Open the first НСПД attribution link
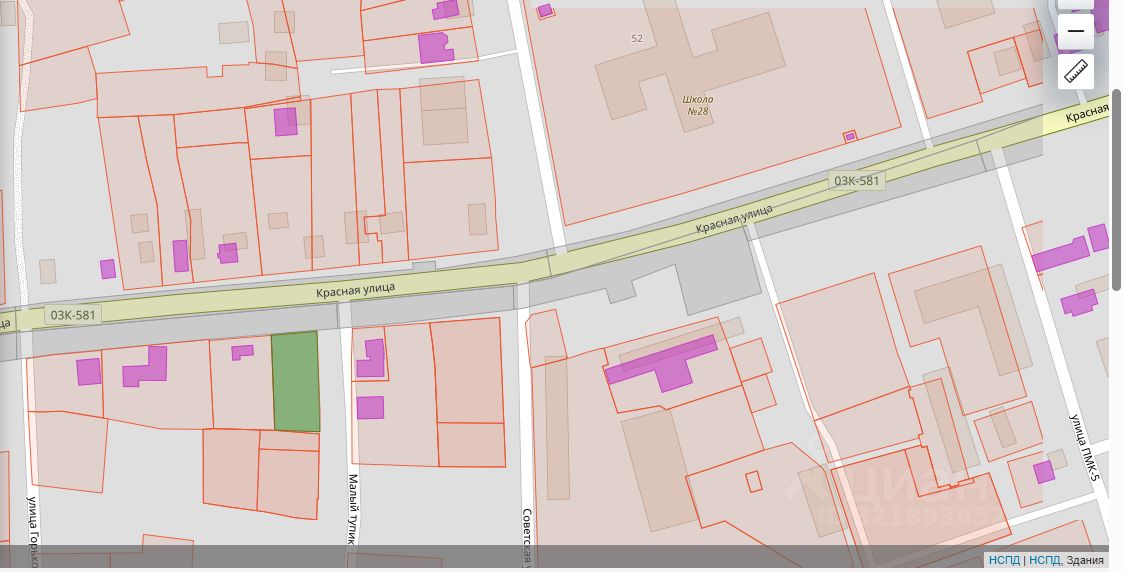The height and width of the screenshot is (572, 1124). (x=1004, y=561)
